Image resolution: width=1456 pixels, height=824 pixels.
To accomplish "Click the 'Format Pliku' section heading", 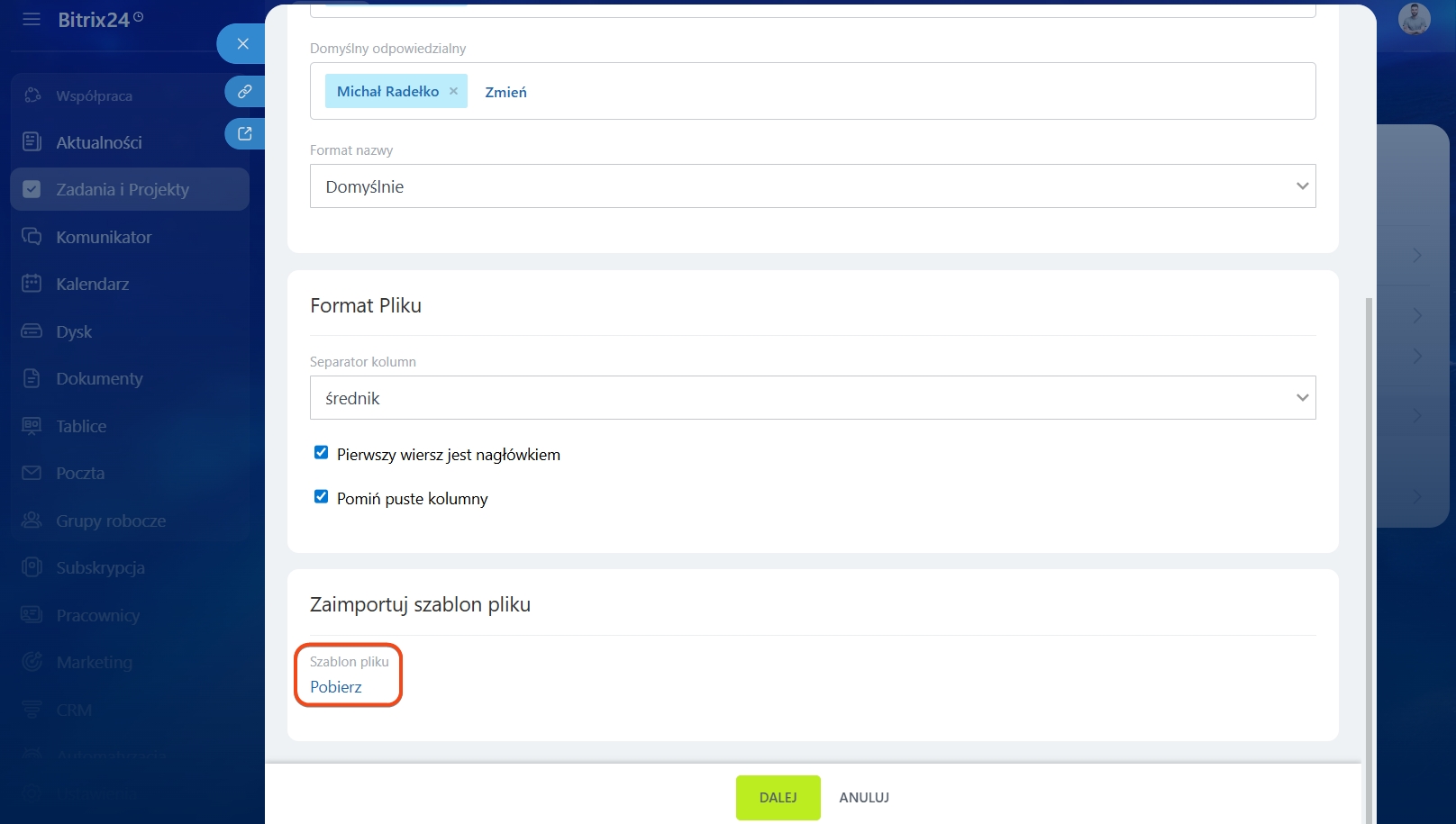I will point(366,305).
